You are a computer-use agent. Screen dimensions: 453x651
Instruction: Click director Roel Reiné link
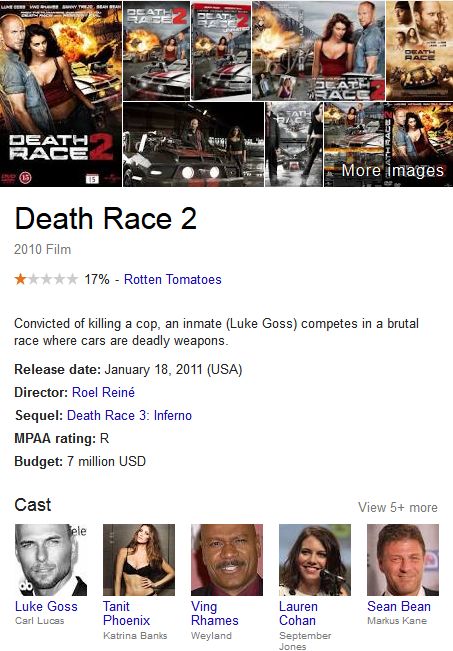(x=103, y=392)
